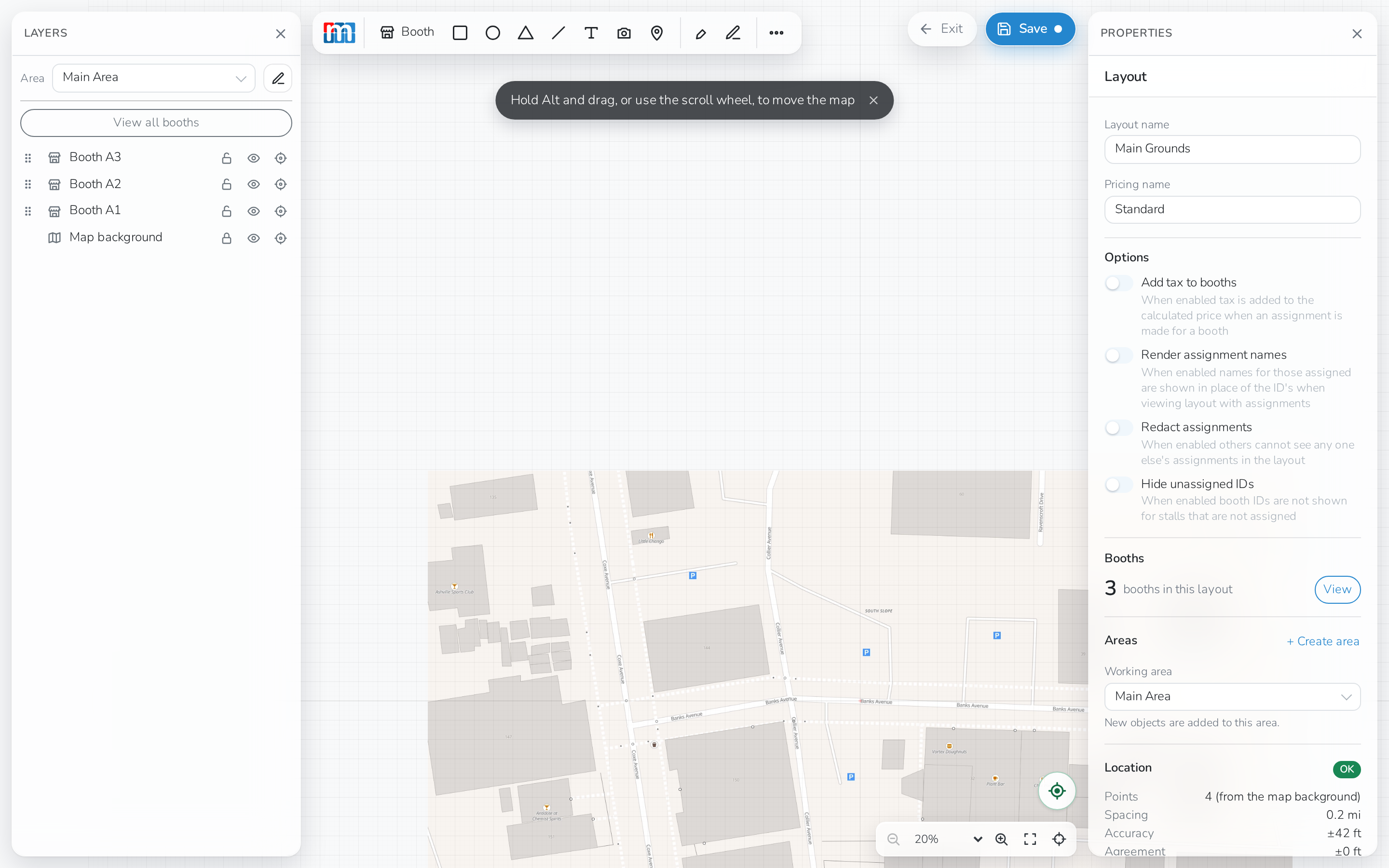The image size is (1389, 868).
Task: View booths in this layout
Action: point(1337,590)
